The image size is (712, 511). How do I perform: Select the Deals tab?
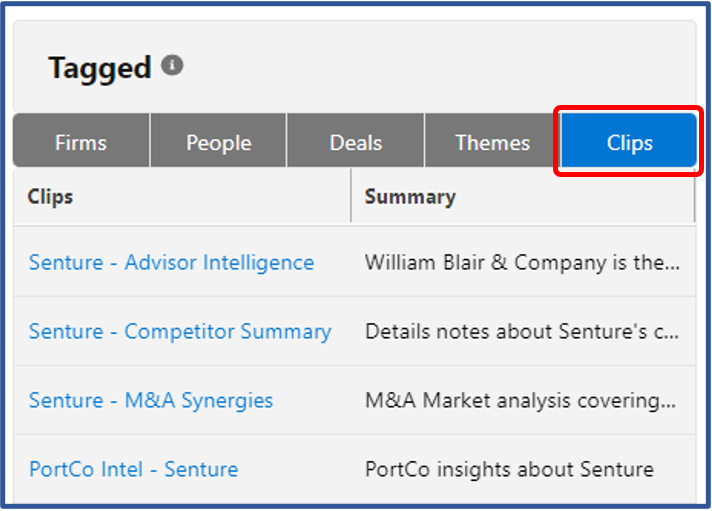356,140
